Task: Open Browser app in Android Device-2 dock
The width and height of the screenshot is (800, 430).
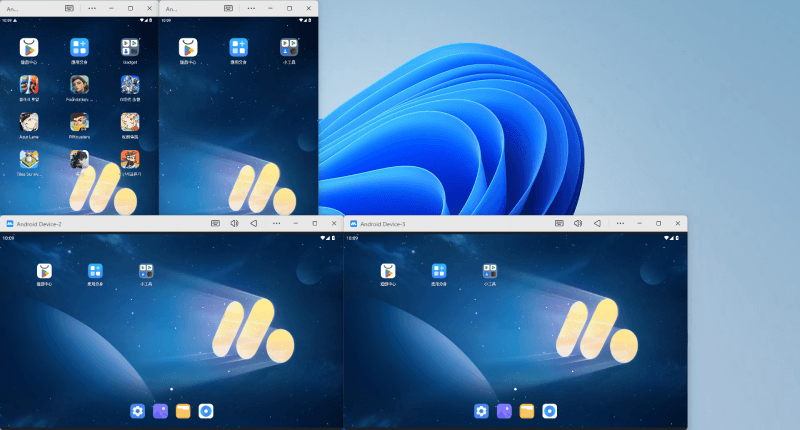Action: (206, 411)
